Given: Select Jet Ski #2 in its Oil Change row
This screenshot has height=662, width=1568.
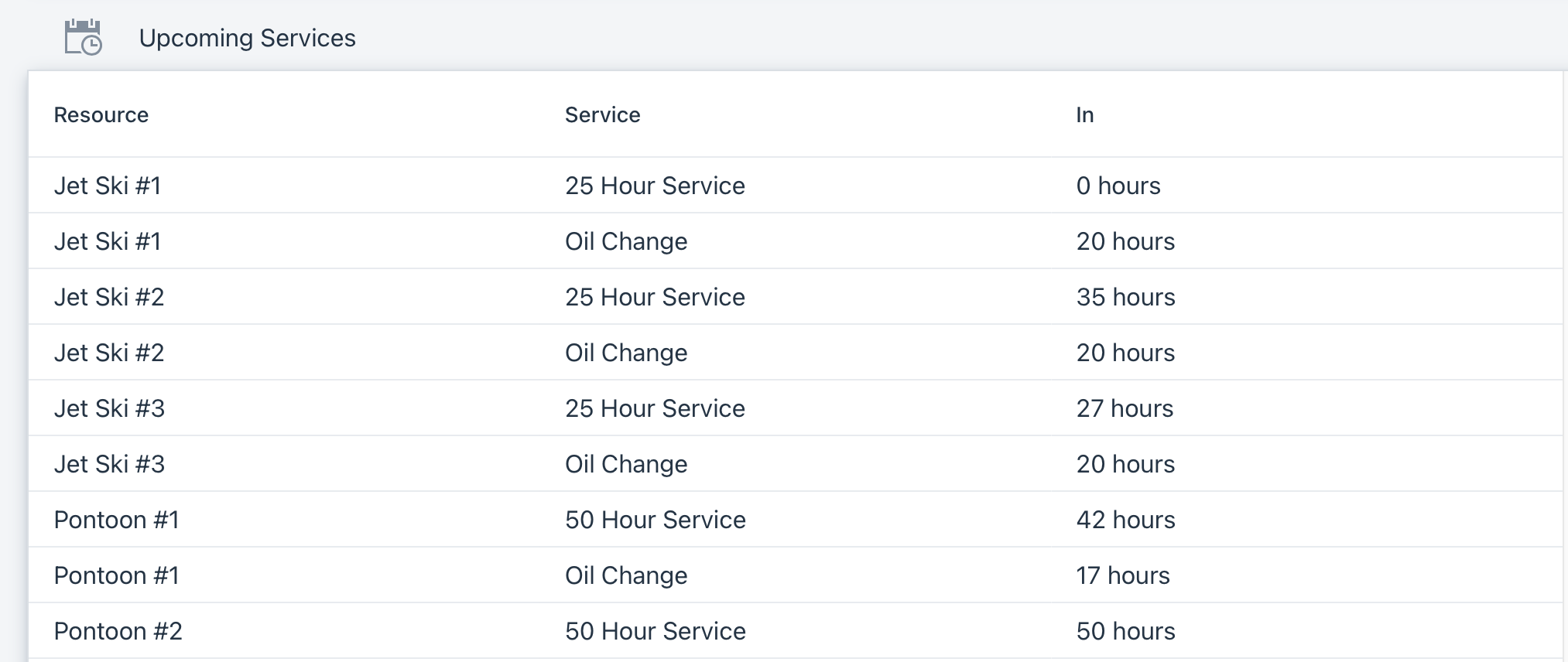Looking at the screenshot, I should click(109, 353).
